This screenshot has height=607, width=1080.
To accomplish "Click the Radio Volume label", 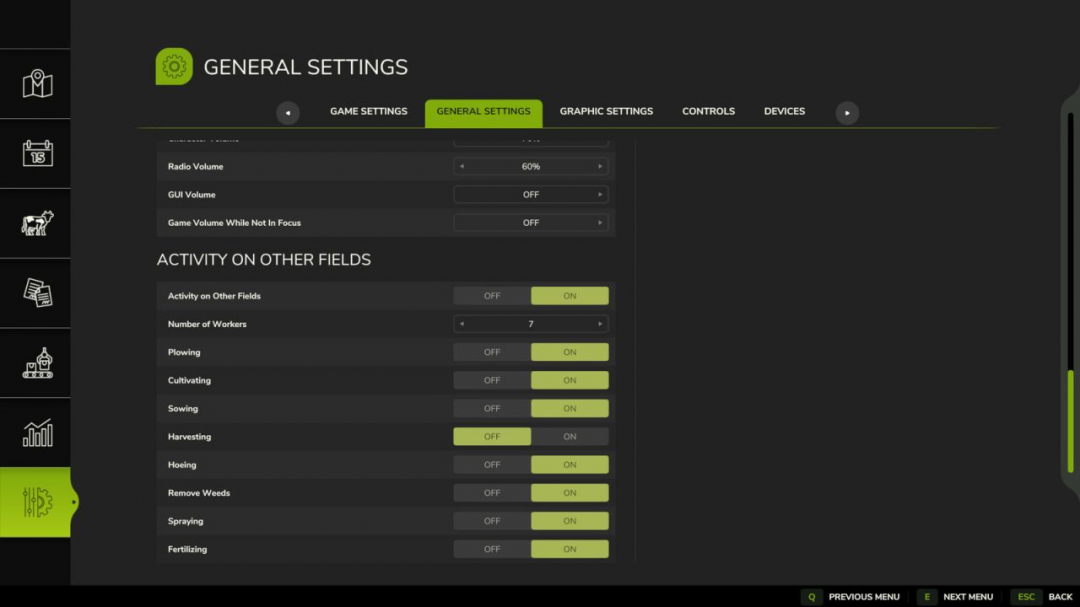I will click(196, 167).
